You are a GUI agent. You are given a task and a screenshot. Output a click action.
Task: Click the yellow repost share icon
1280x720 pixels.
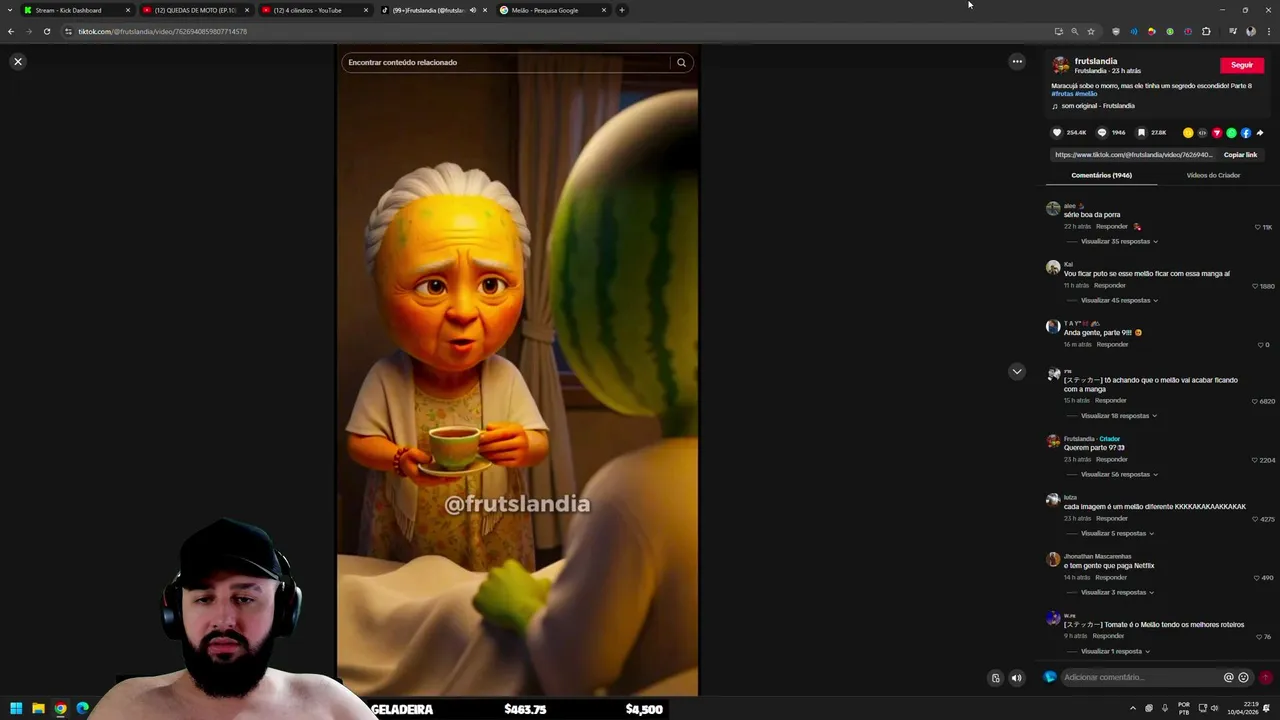[1188, 132]
